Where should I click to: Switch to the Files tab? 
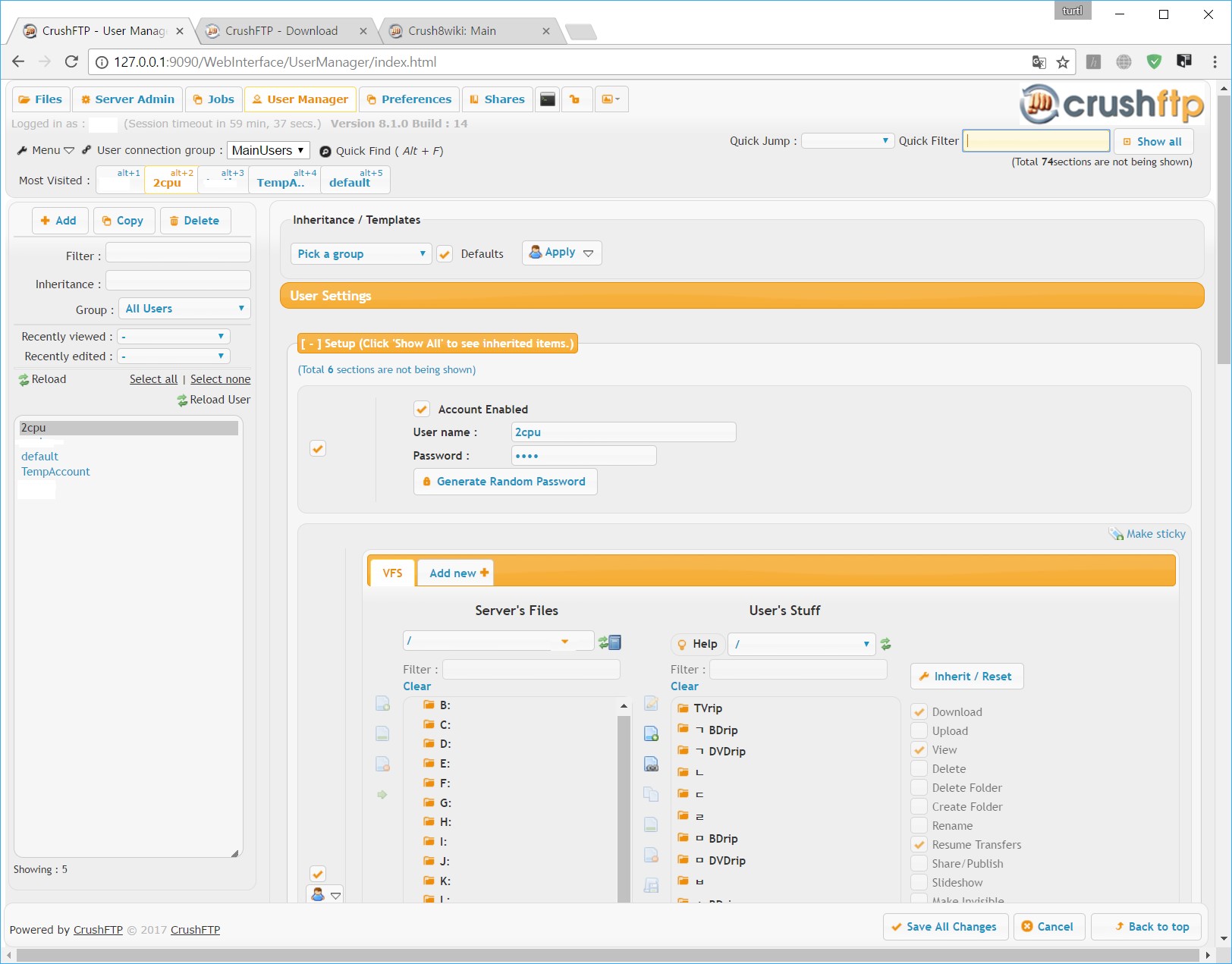[41, 99]
